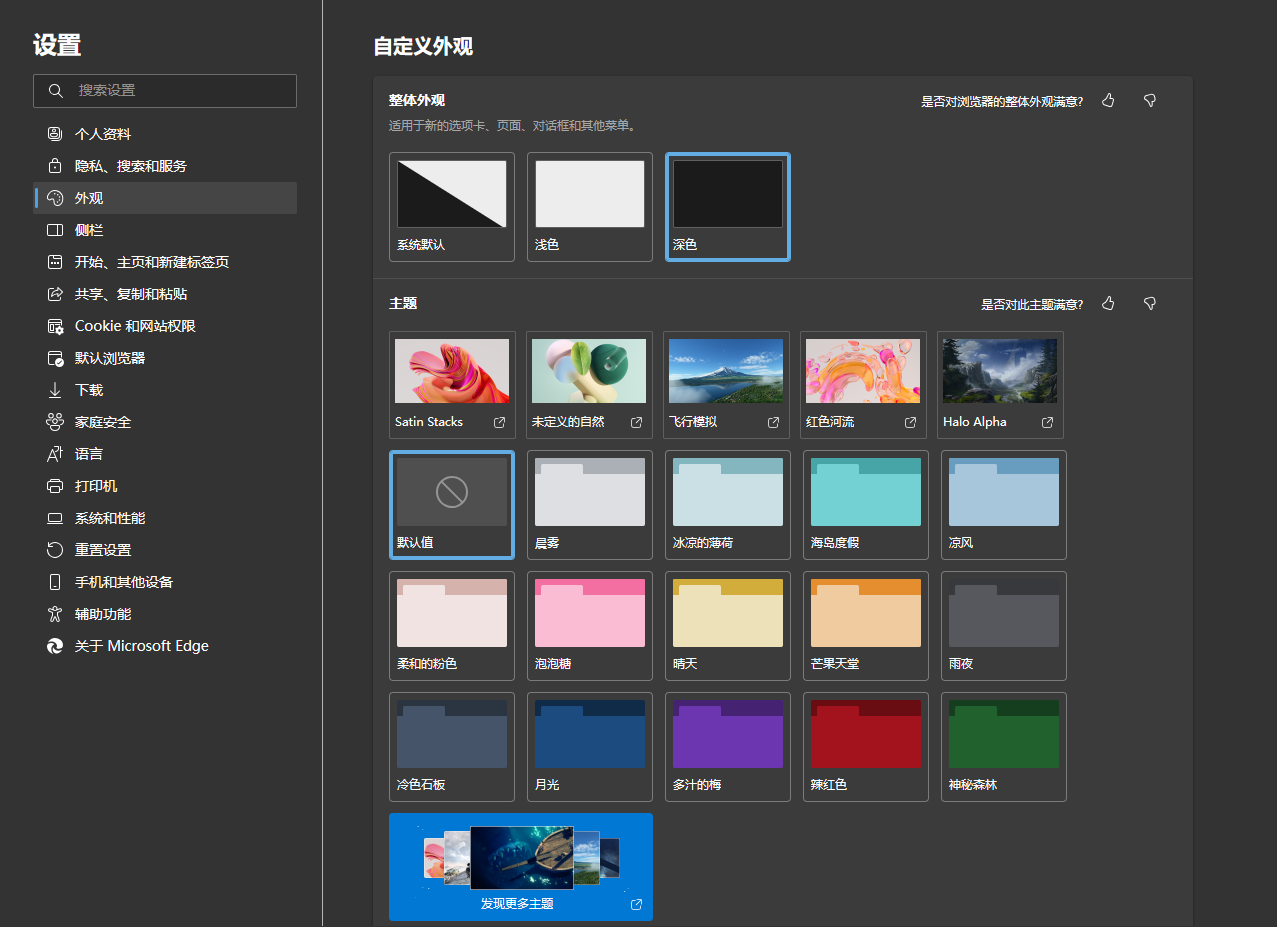
Task: Open 发现更多主题 to browse more themes
Action: pos(520,866)
